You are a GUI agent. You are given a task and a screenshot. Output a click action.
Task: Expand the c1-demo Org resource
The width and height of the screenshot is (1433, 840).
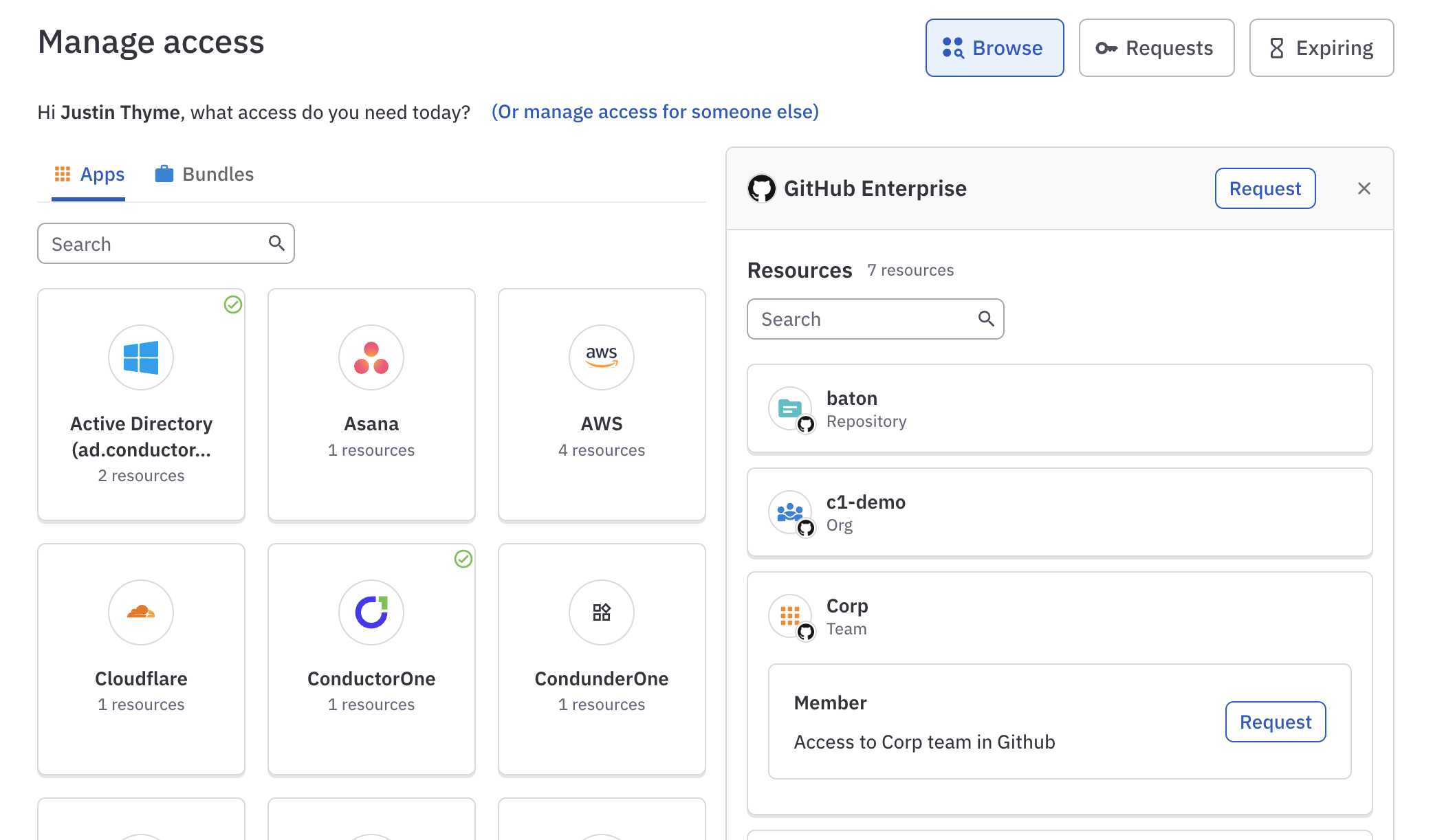[x=1060, y=513]
